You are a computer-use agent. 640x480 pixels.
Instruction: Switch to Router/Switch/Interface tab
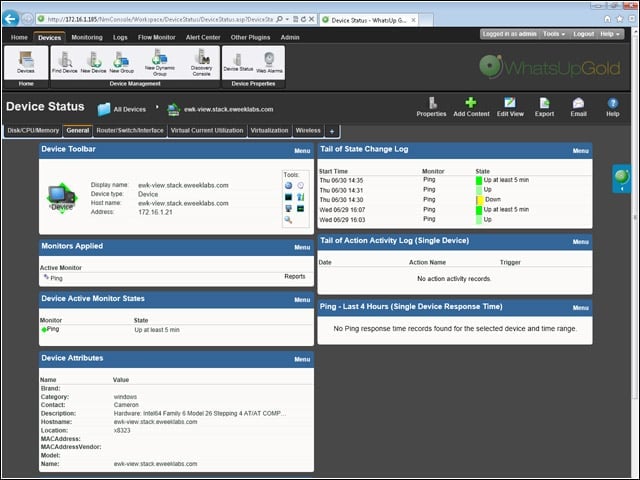tap(130, 131)
